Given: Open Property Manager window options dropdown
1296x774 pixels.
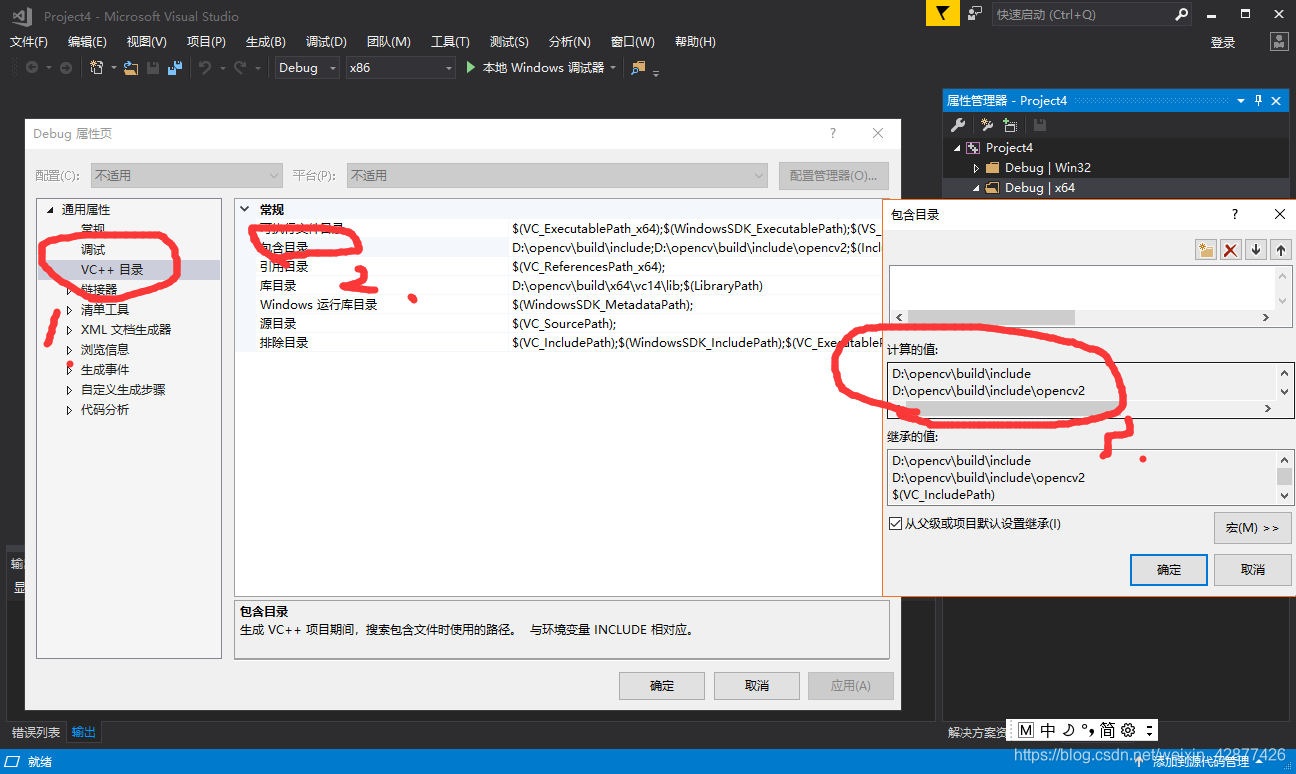Looking at the screenshot, I should [1241, 101].
